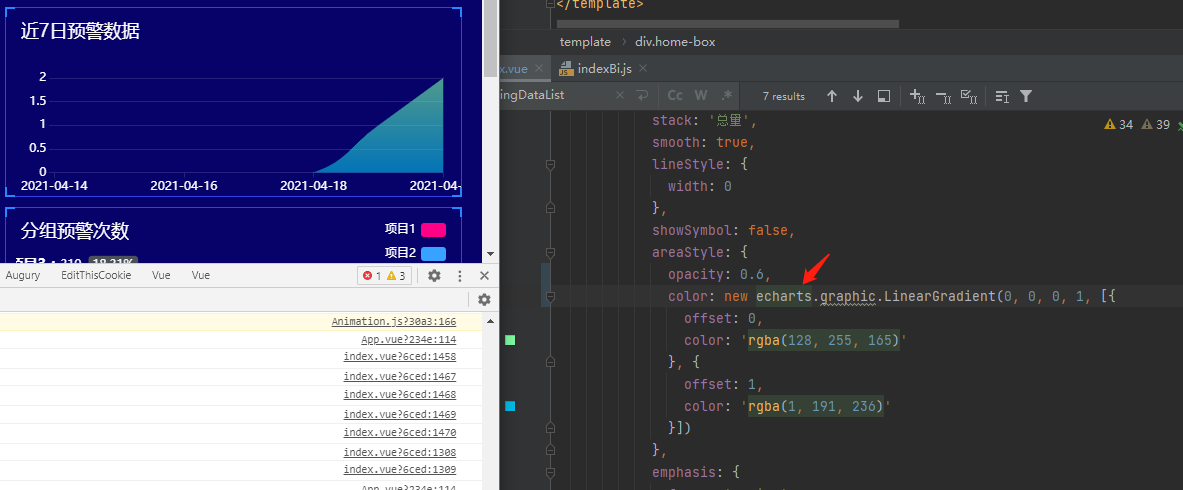Open the search filter funnel icon
This screenshot has height=490, width=1183.
[1026, 96]
